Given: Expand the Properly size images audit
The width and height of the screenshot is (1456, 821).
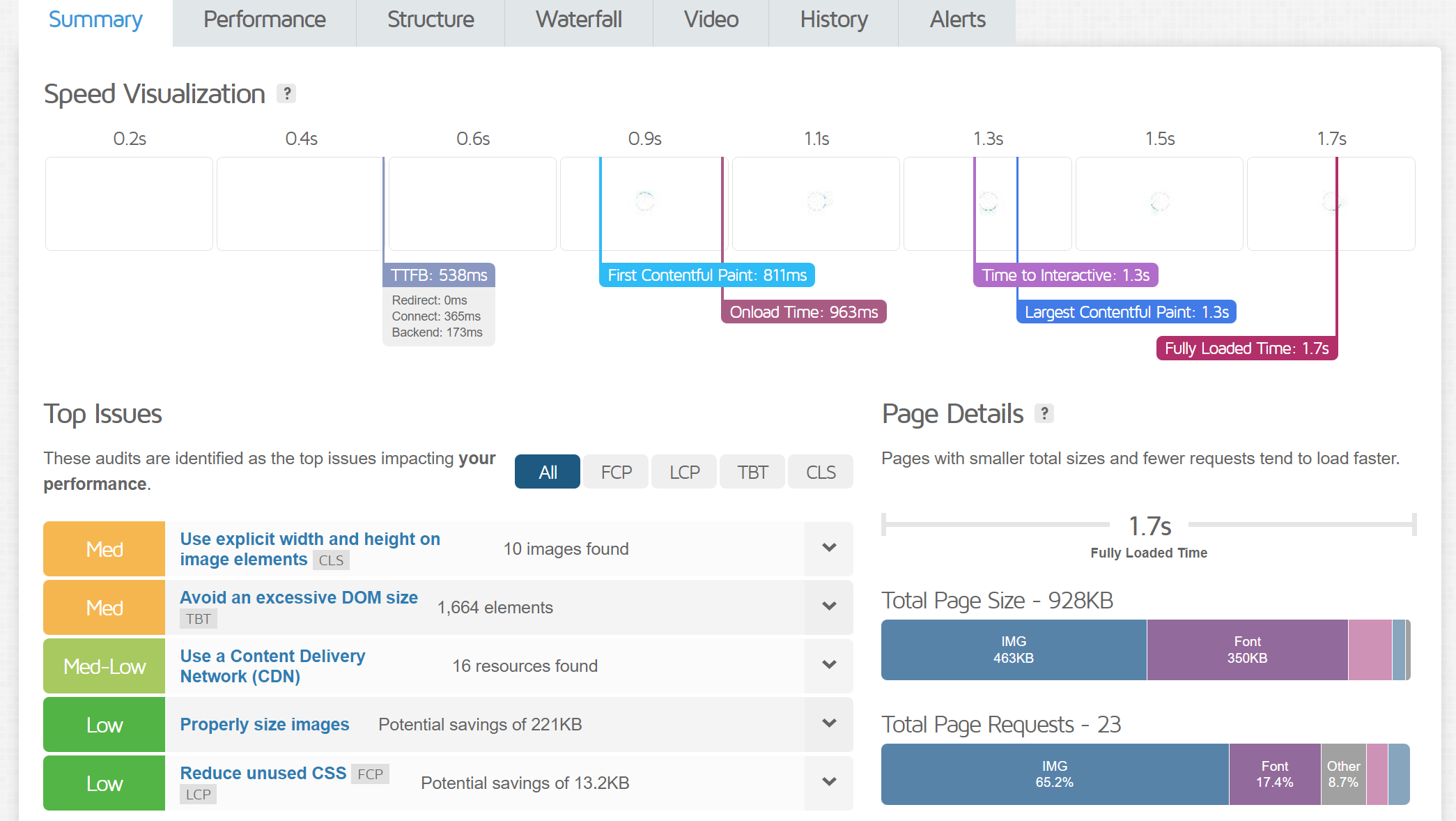Looking at the screenshot, I should click(829, 724).
